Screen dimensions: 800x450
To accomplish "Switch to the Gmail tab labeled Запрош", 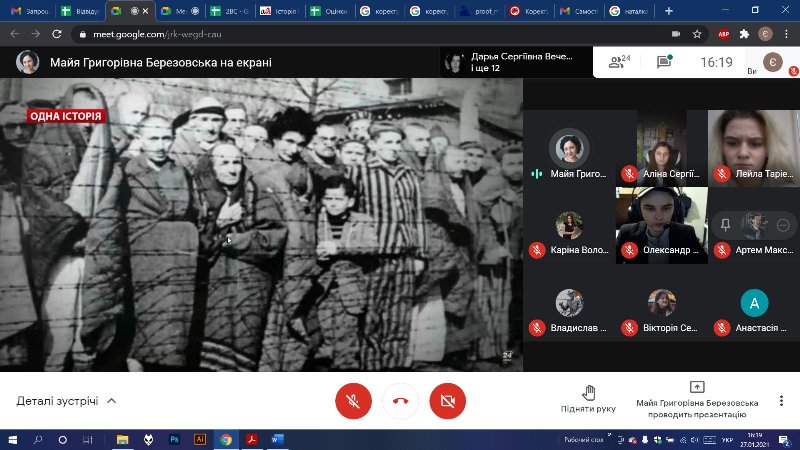I will [x=27, y=10].
